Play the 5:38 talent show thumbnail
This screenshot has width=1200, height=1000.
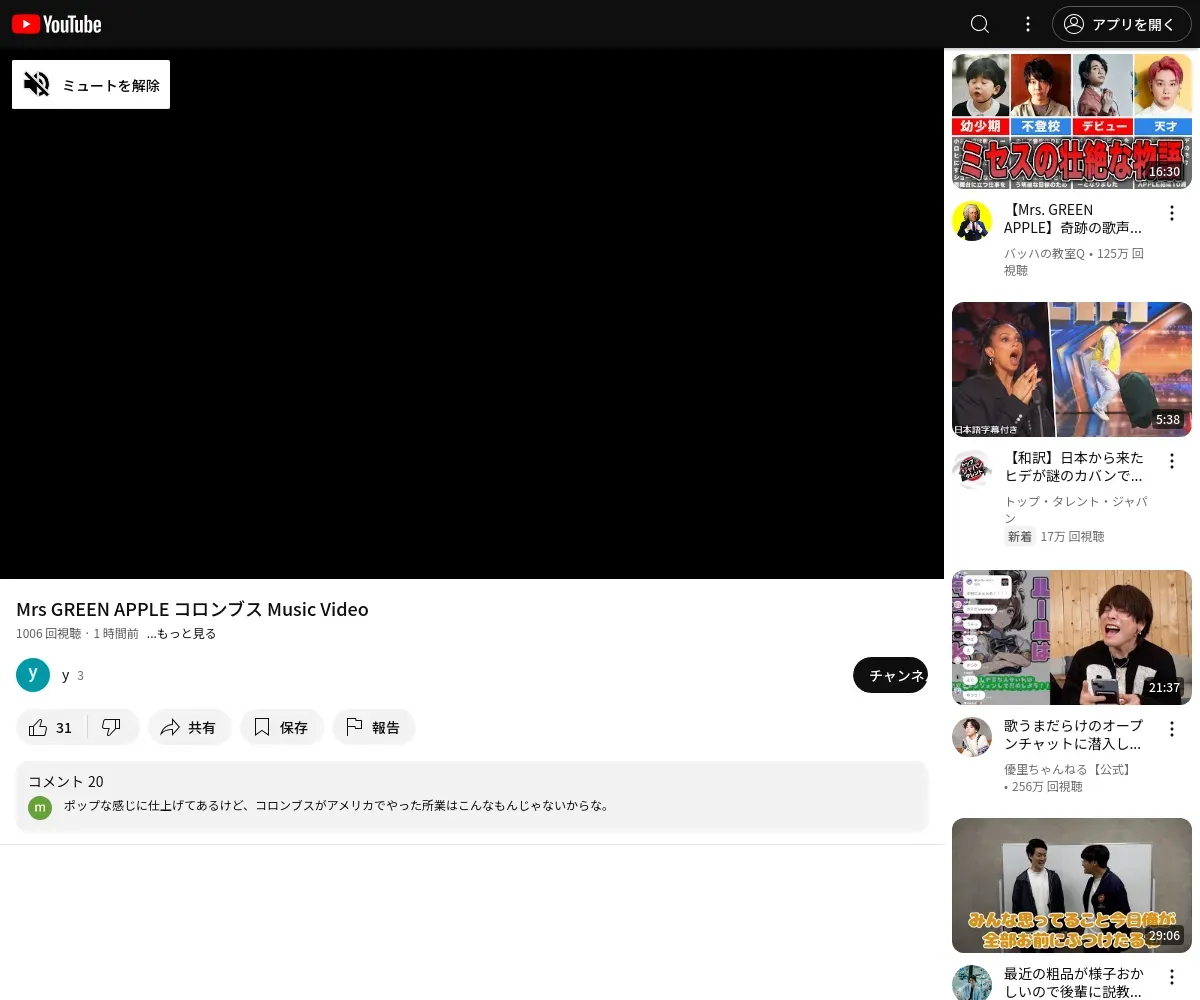[1072, 369]
